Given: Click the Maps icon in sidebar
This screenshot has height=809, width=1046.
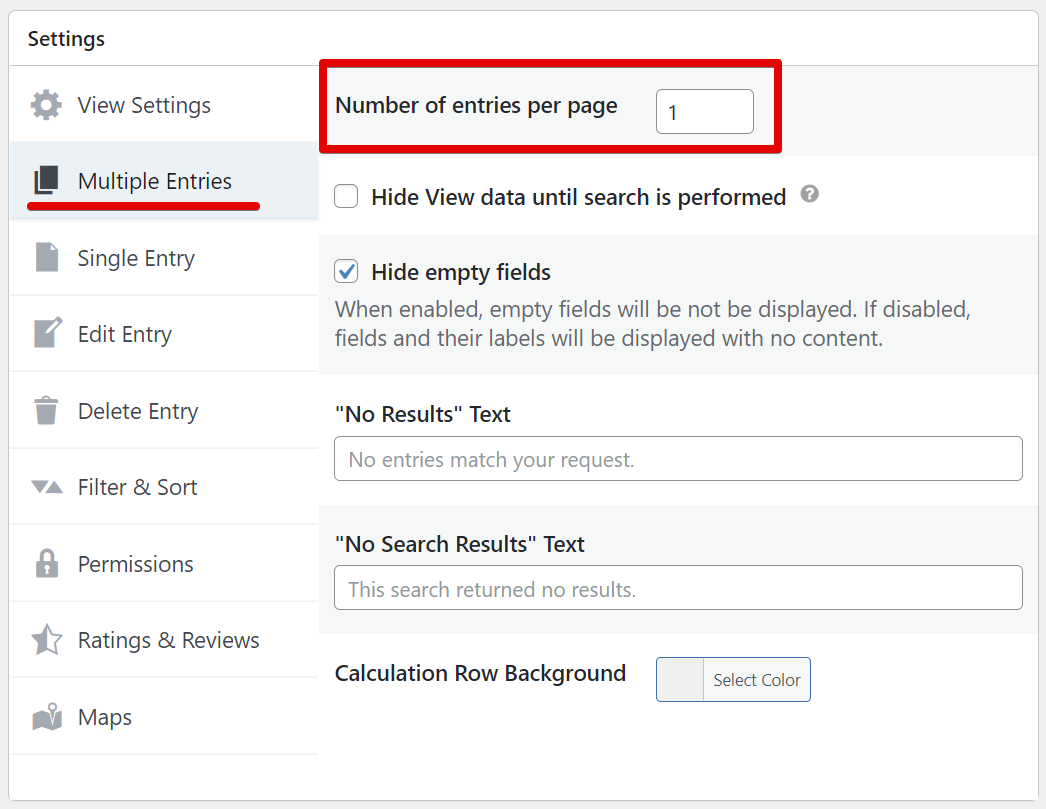Looking at the screenshot, I should (47, 717).
